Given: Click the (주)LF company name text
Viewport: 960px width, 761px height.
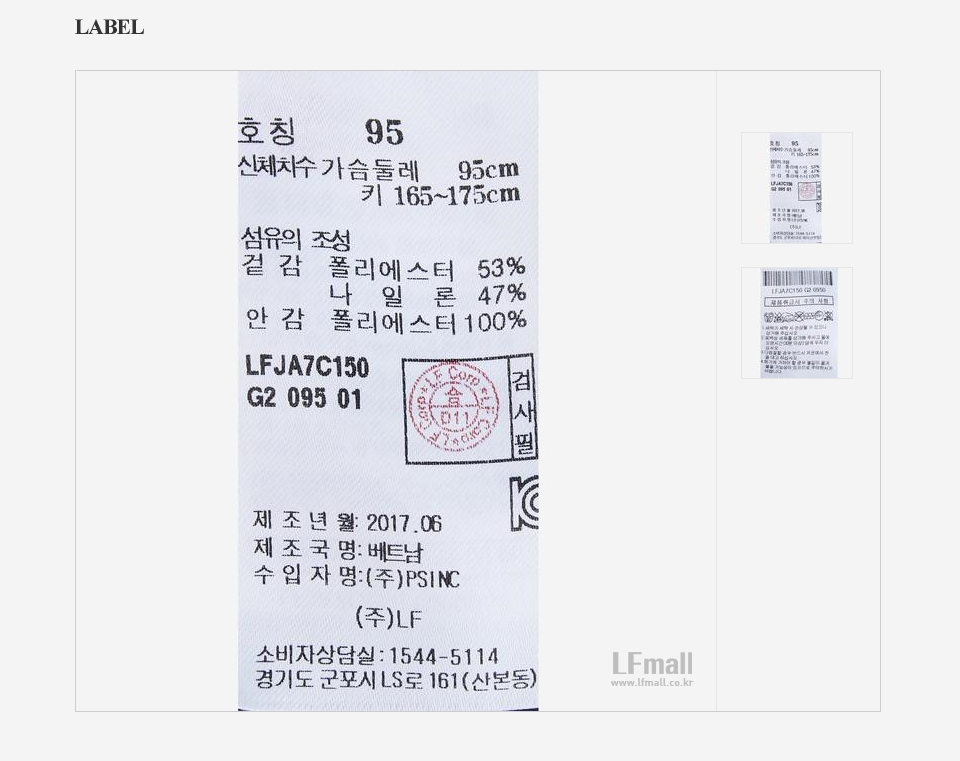Looking at the screenshot, I should [x=389, y=618].
